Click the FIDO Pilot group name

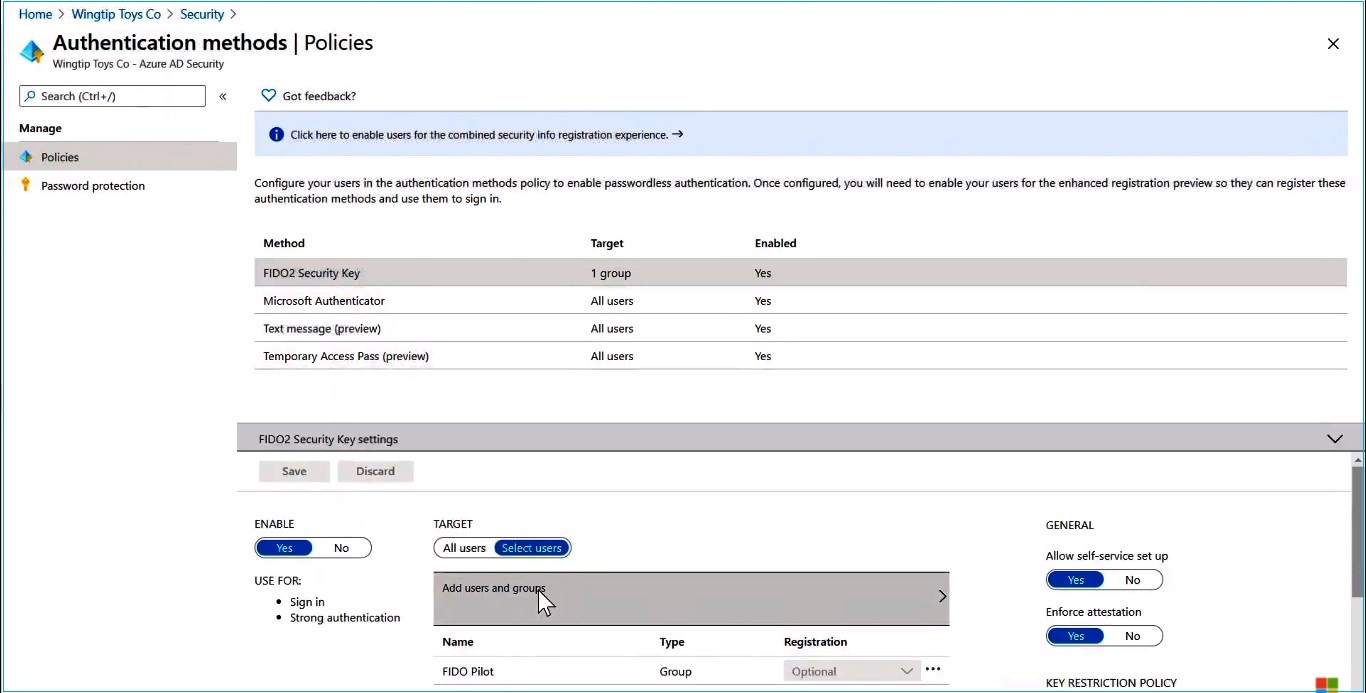tap(468, 671)
